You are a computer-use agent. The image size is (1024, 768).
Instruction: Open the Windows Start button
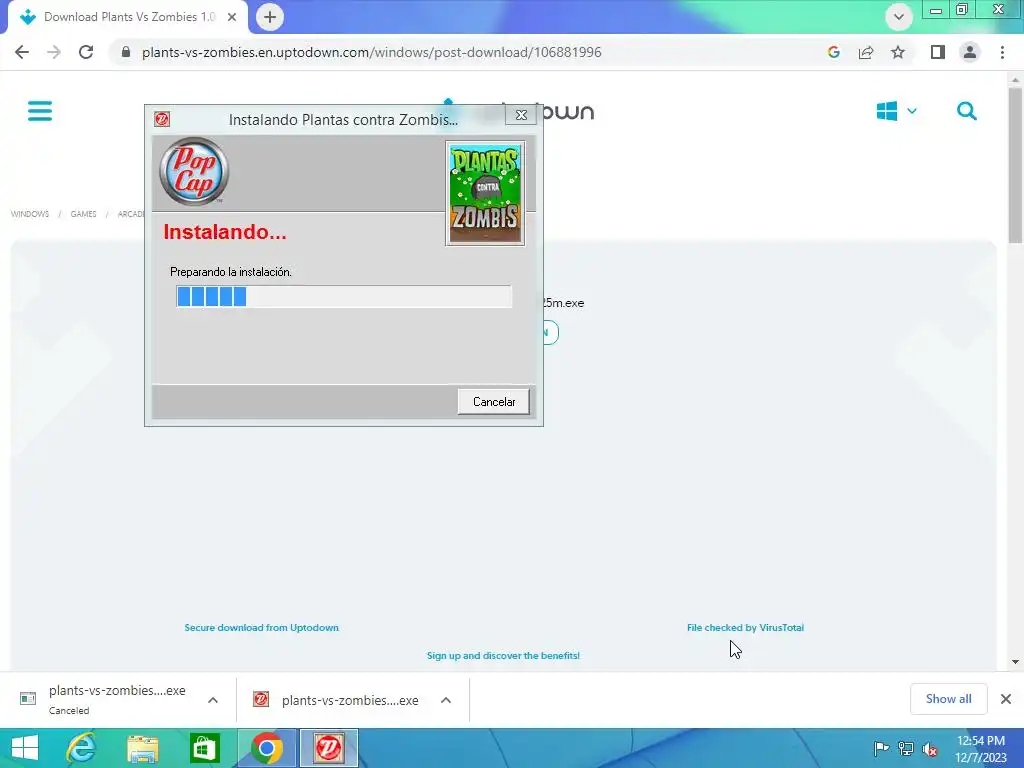point(25,748)
